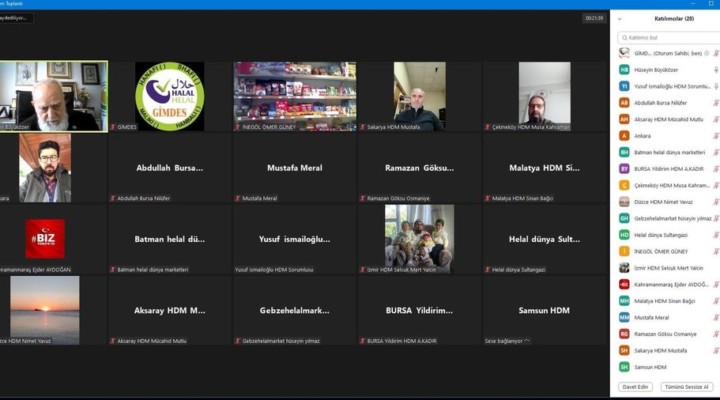Image resolution: width=720 pixels, height=400 pixels.
Task: Select the active speaker's video tile
Action: coord(54,96)
